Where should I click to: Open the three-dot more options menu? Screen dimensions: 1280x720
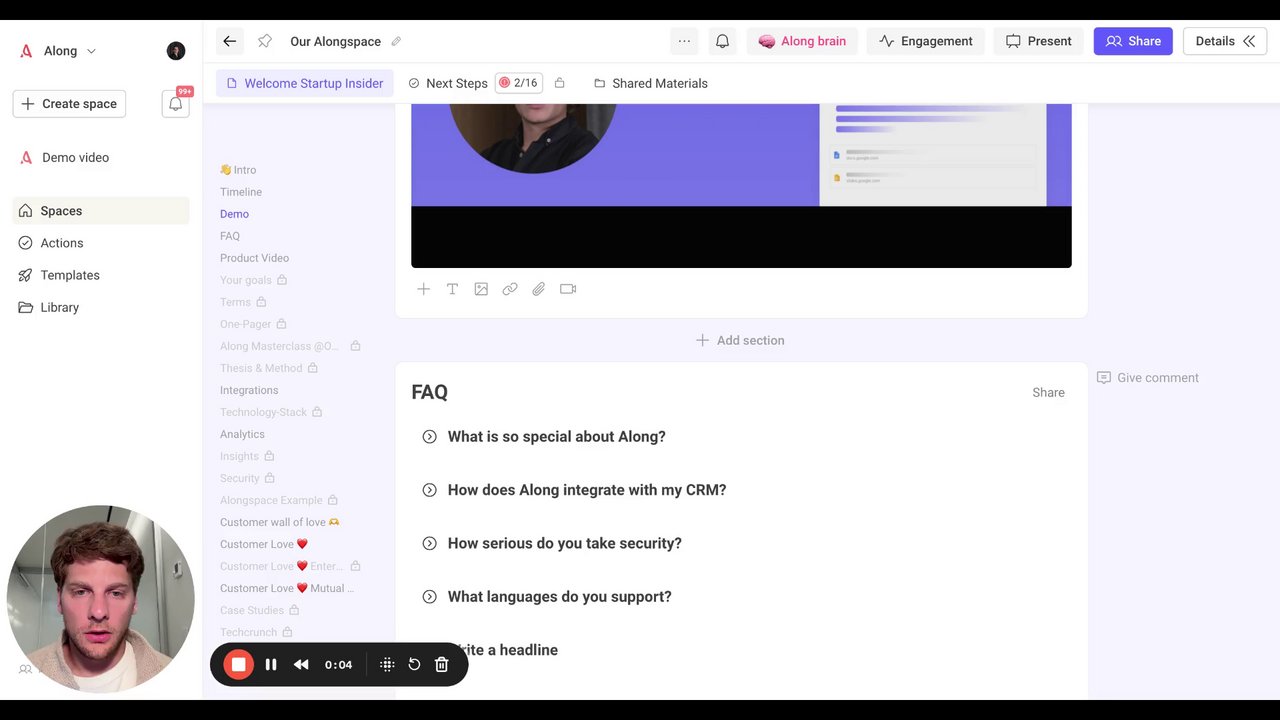[684, 41]
